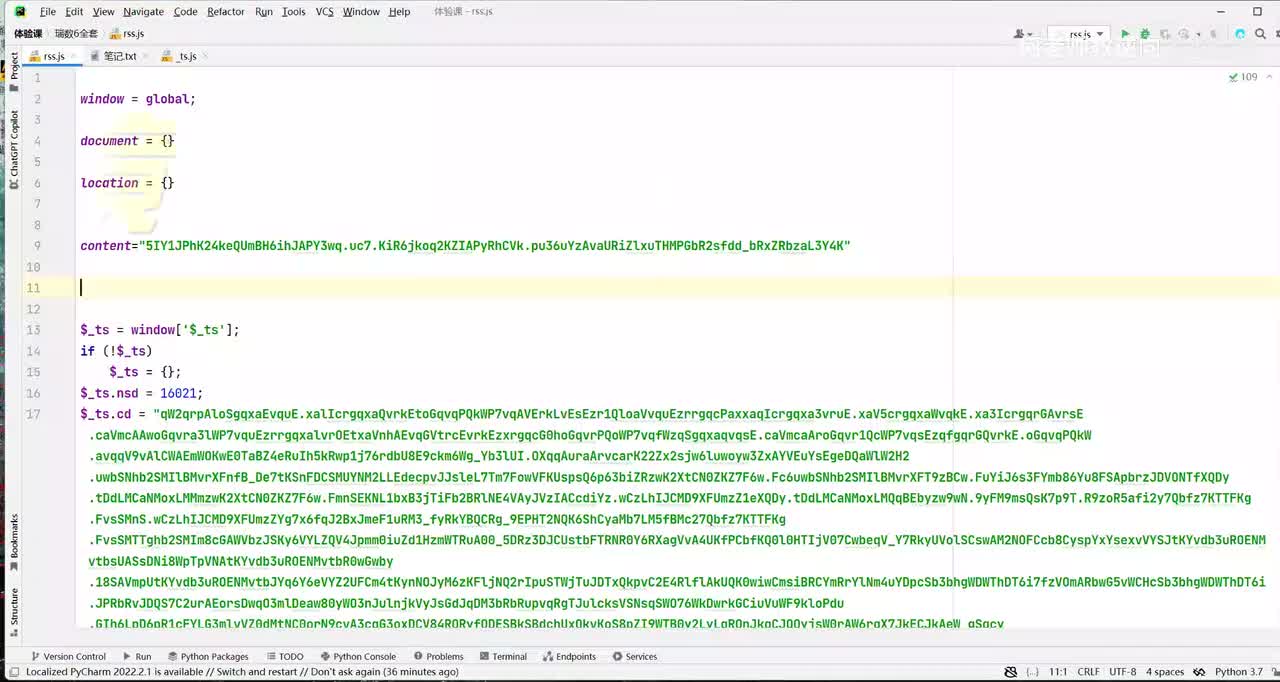Open the rss.js run configuration dropdown
1280x682 pixels.
click(x=1078, y=34)
